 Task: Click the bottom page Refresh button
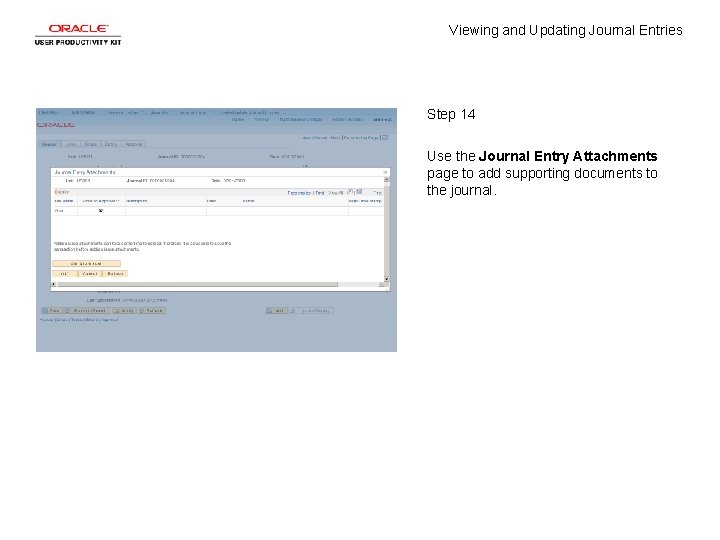pos(152,311)
